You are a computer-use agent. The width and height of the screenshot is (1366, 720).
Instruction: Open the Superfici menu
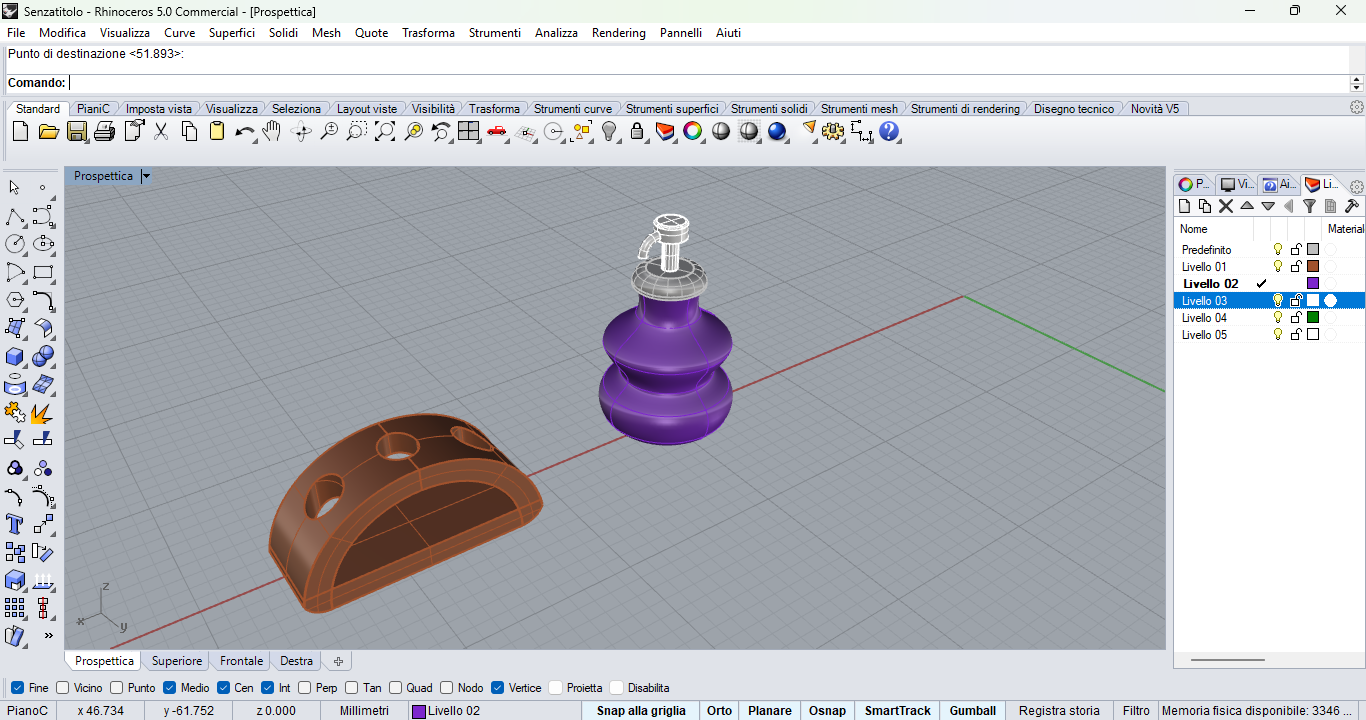(x=231, y=33)
